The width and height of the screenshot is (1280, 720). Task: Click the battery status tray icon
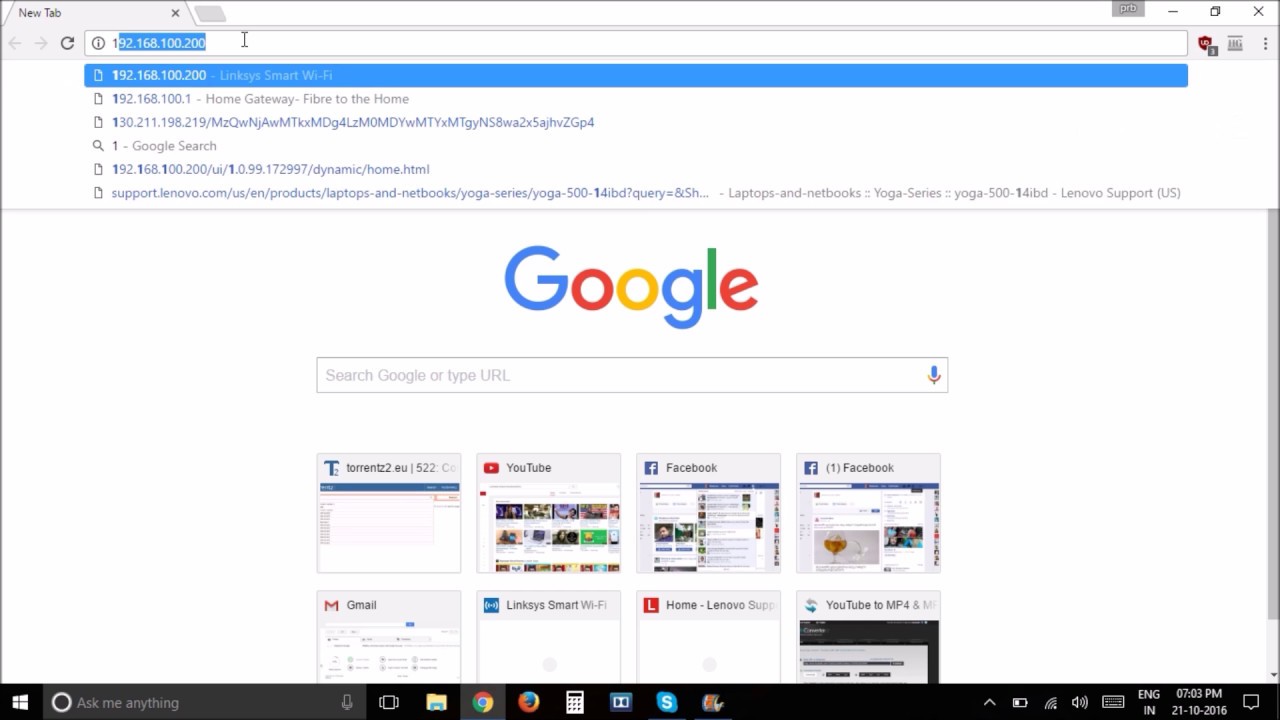[x=1020, y=702]
